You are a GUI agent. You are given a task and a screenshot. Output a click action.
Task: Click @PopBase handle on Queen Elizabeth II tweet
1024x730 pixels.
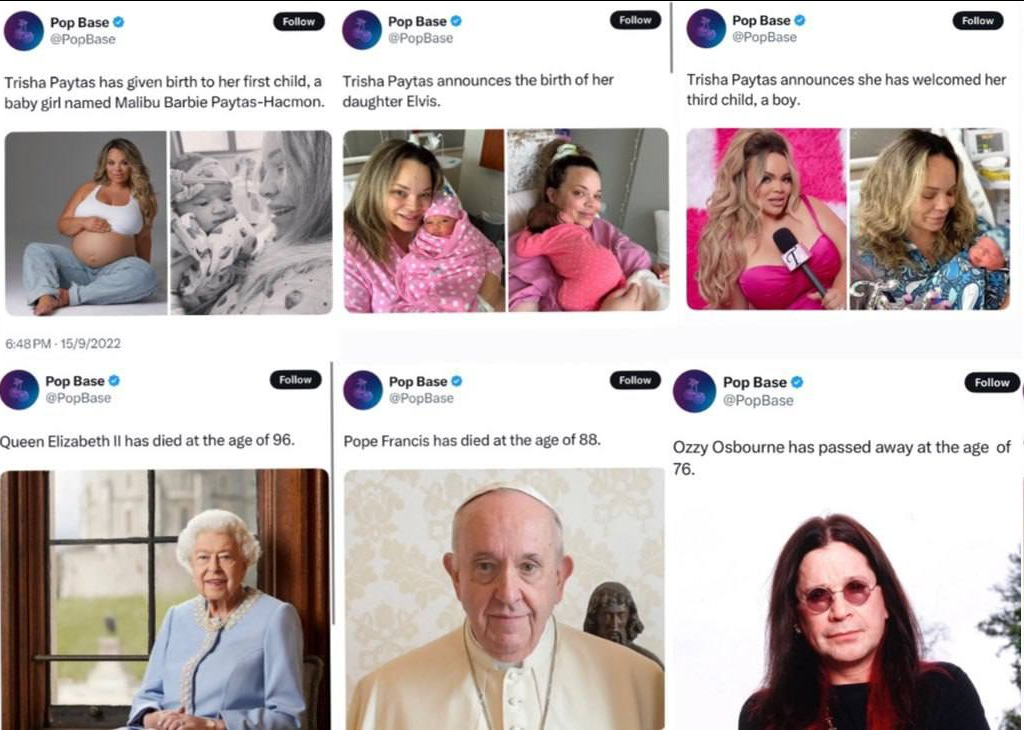pyautogui.click(x=78, y=398)
